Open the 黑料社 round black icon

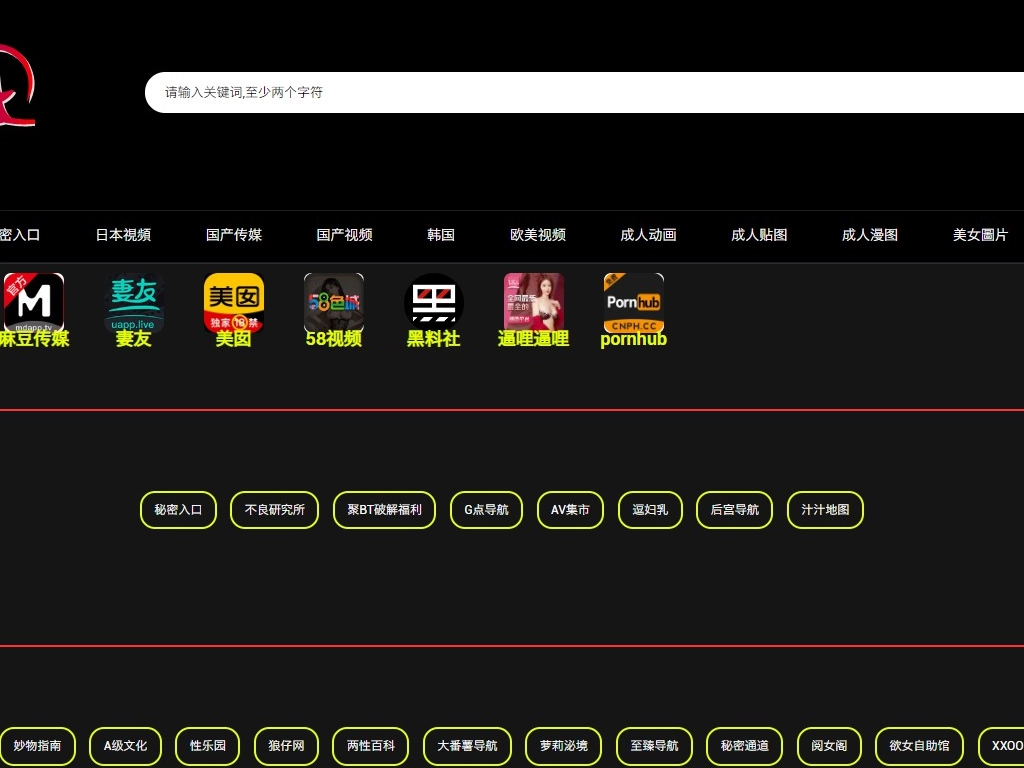[434, 303]
